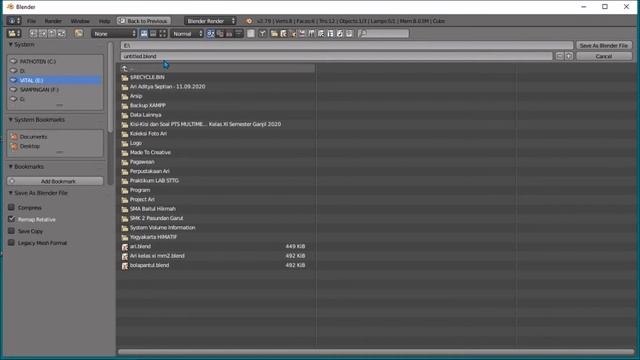Click the horizontal scrollbar of file list
Image resolution: width=640 pixels, height=360 pixels.
pos(376,351)
